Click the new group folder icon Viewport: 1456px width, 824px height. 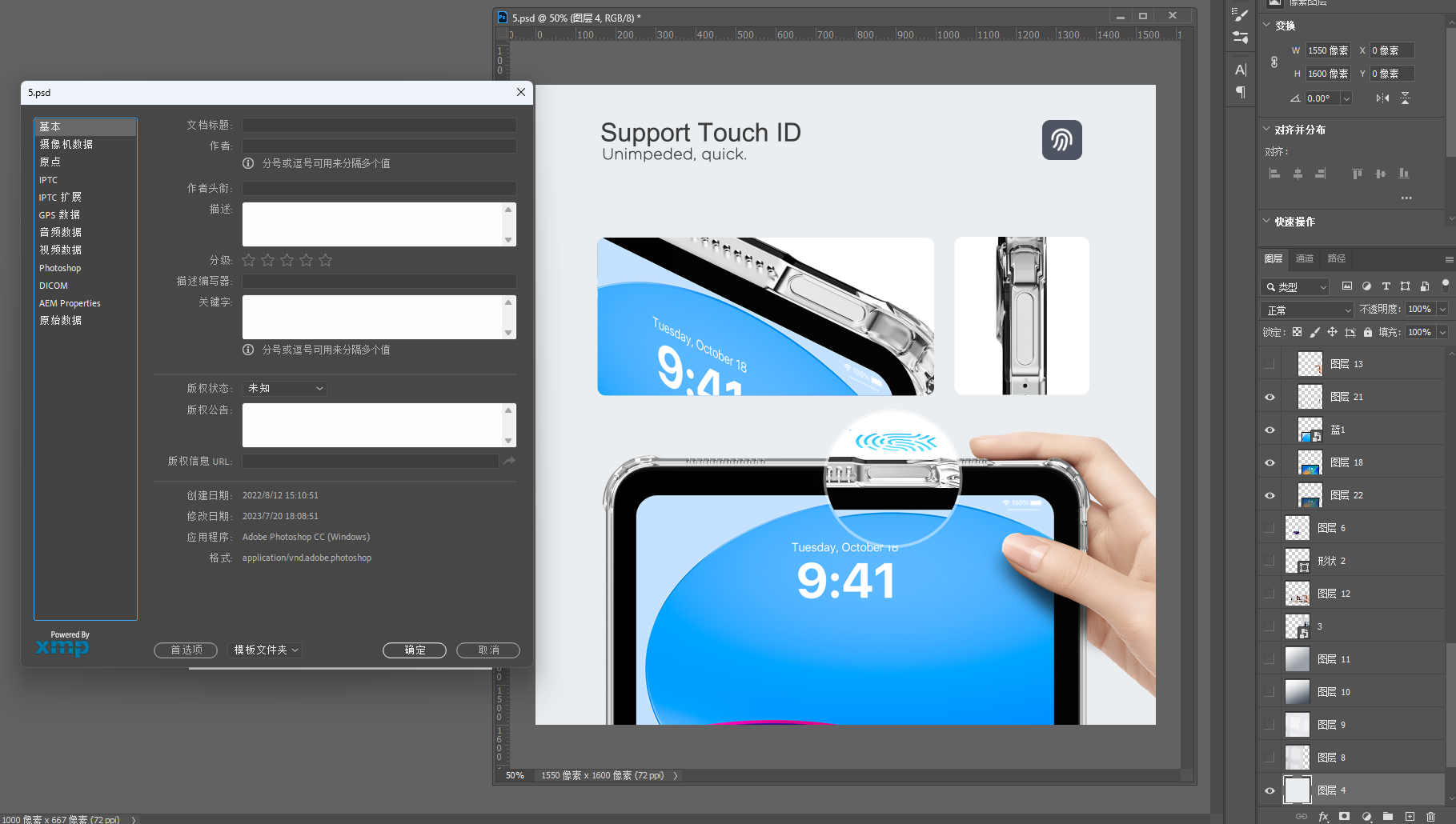coord(1388,817)
